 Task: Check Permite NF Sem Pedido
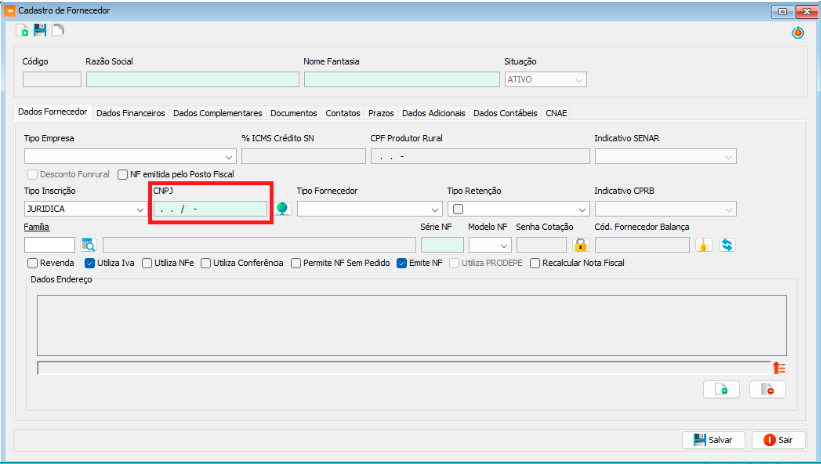coord(296,263)
